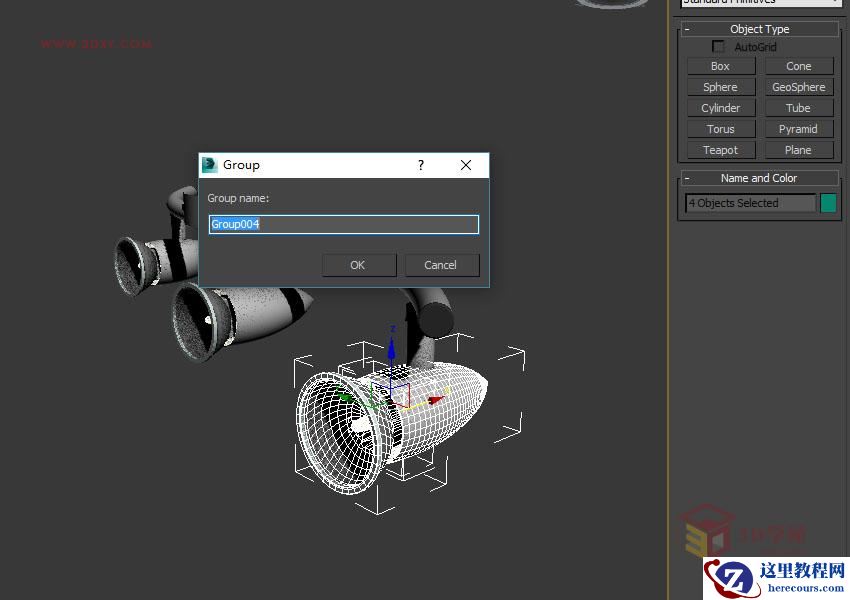This screenshot has width=850, height=600.
Task: Activate the GeoSphere primitive
Action: (799, 87)
